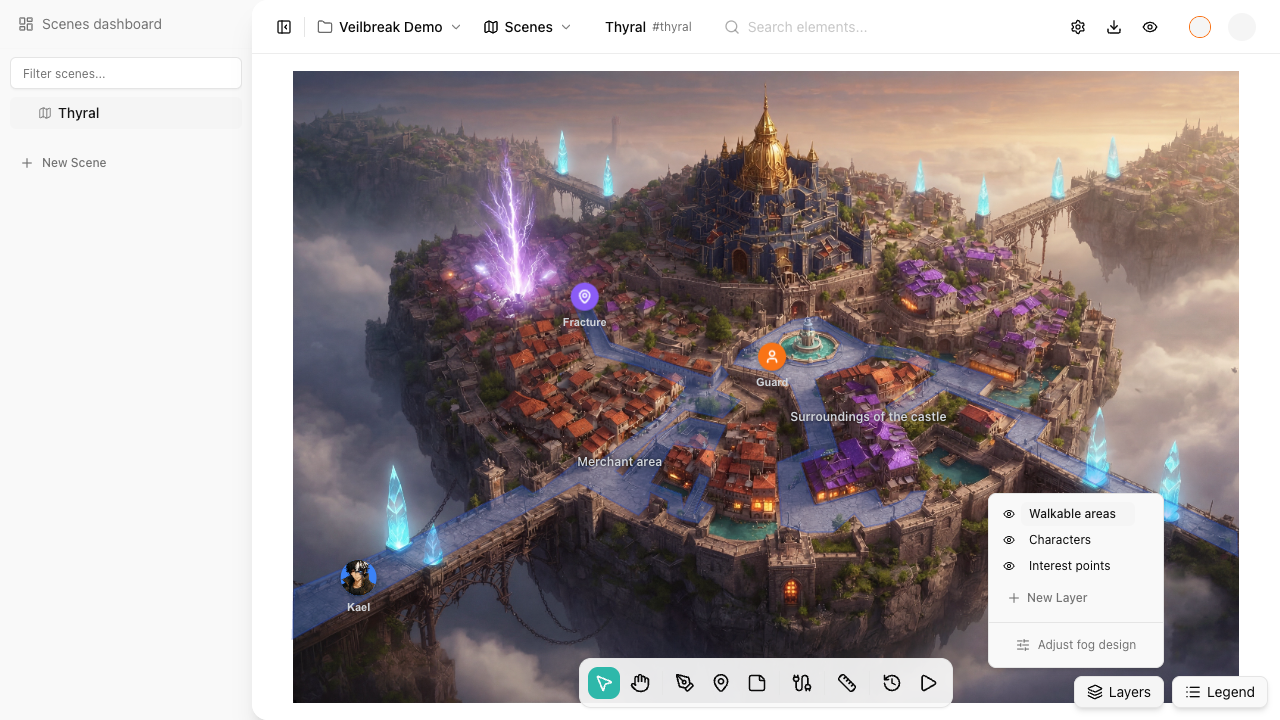Click the download export icon

[x=1114, y=27]
